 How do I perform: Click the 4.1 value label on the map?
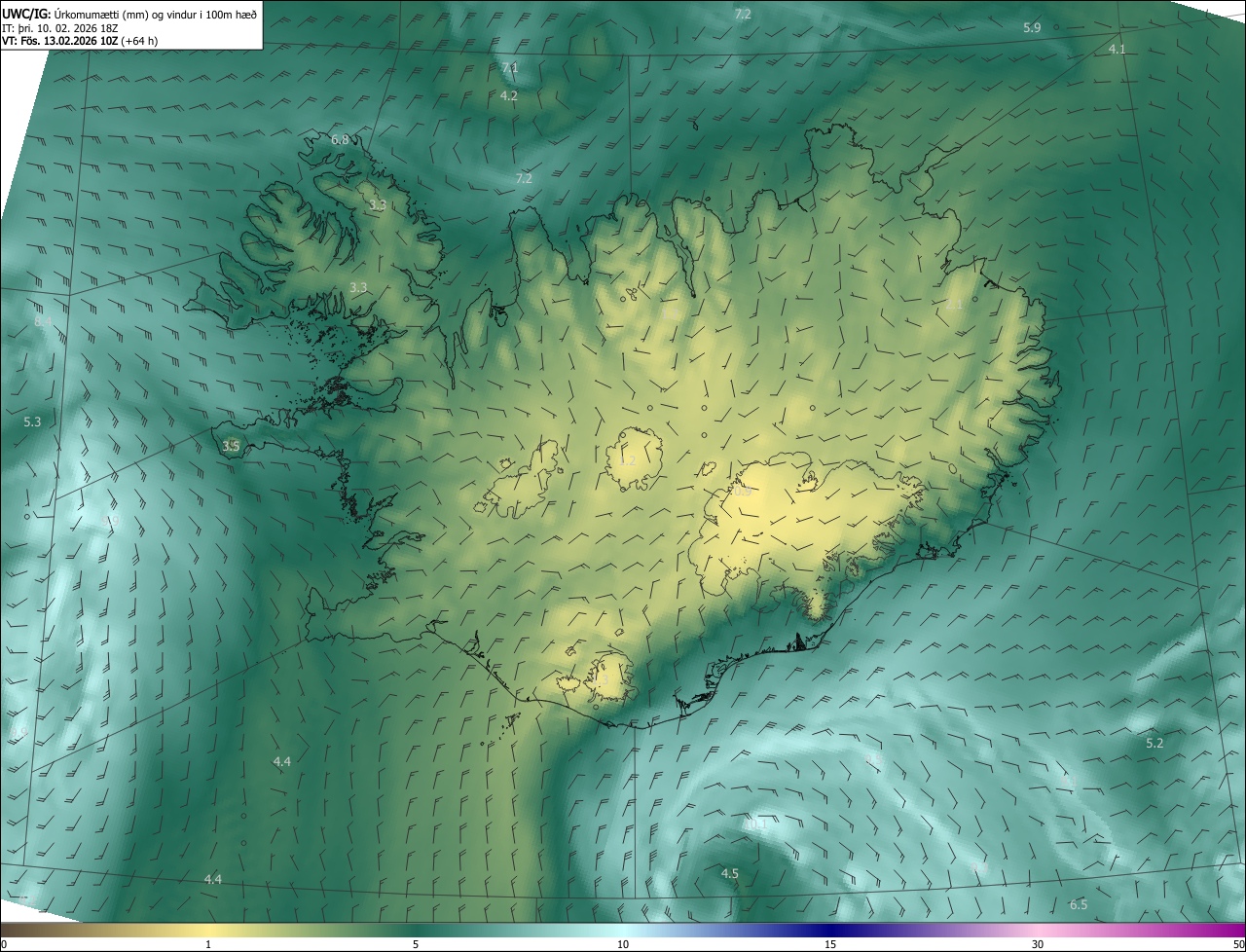1118,49
